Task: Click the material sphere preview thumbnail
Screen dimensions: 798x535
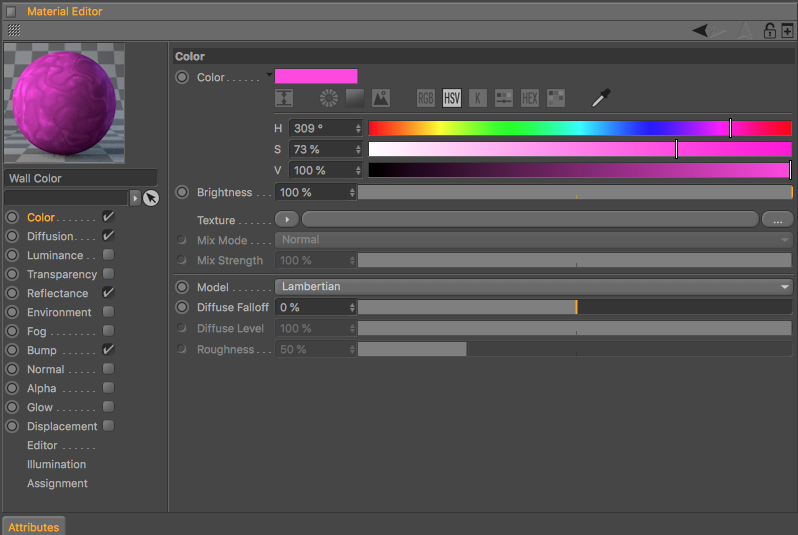Action: click(x=64, y=103)
